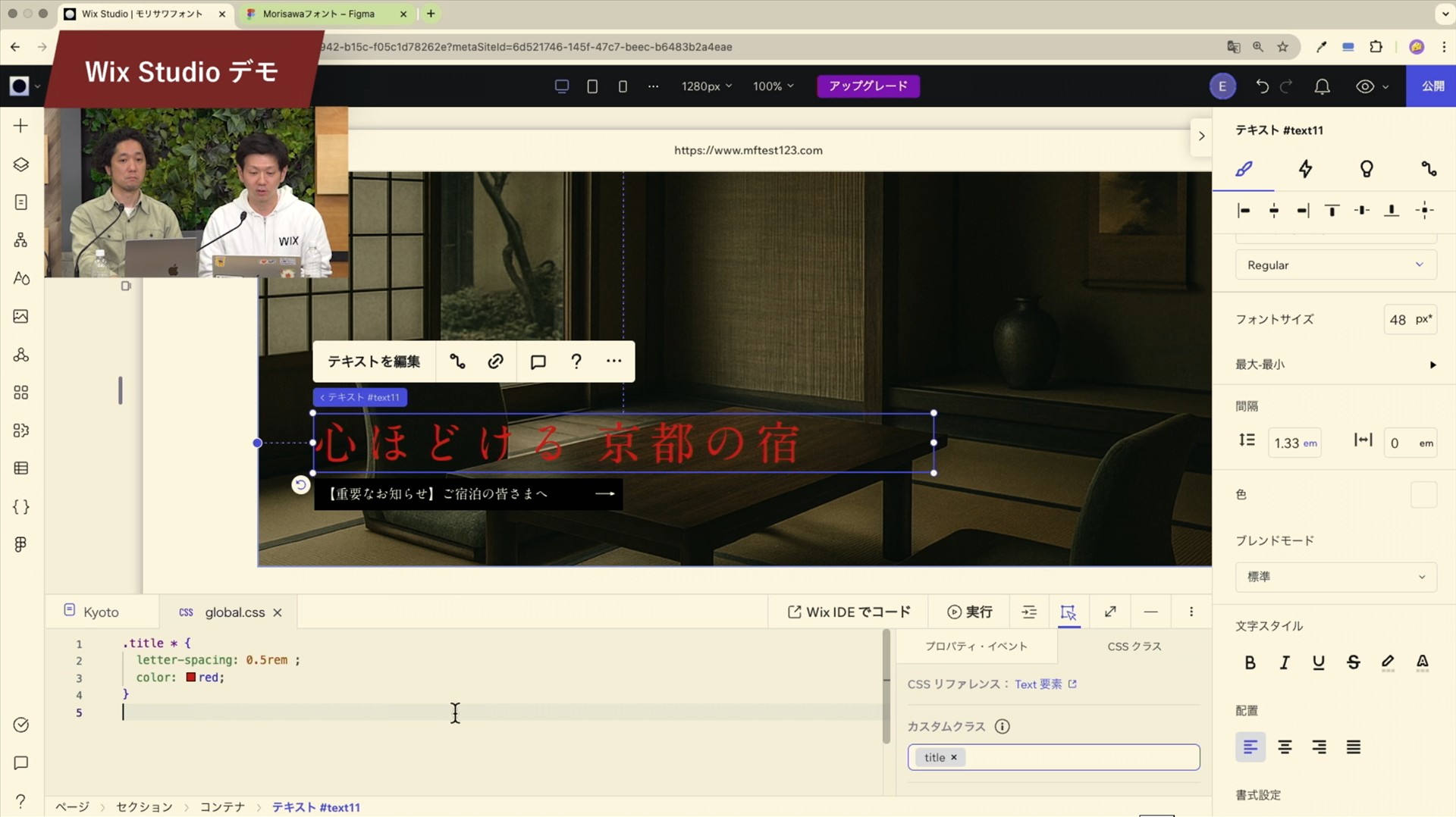
Task: Open the CMS table icon in sidebar
Action: [x=20, y=468]
